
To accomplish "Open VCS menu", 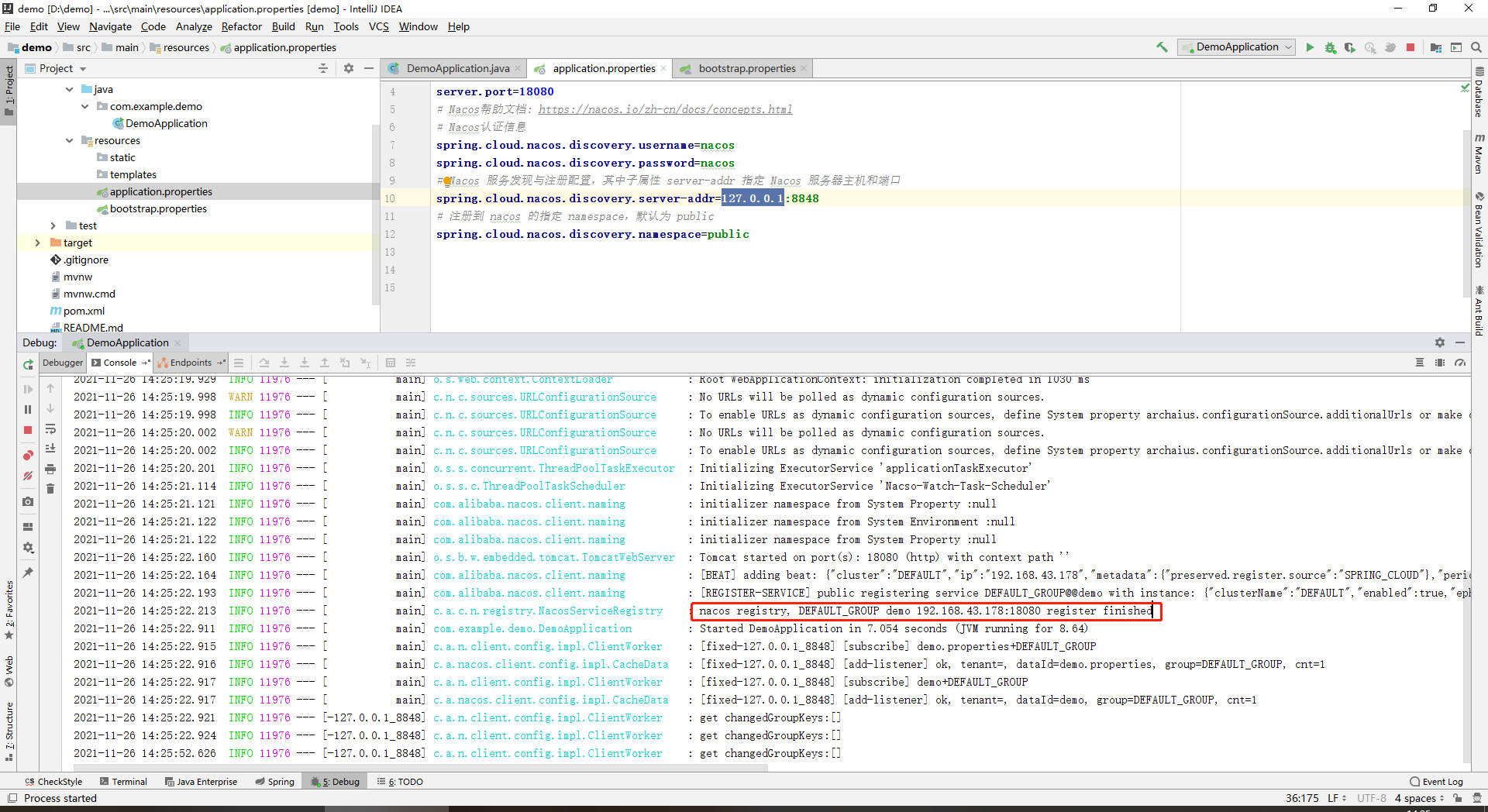I will 379,26.
